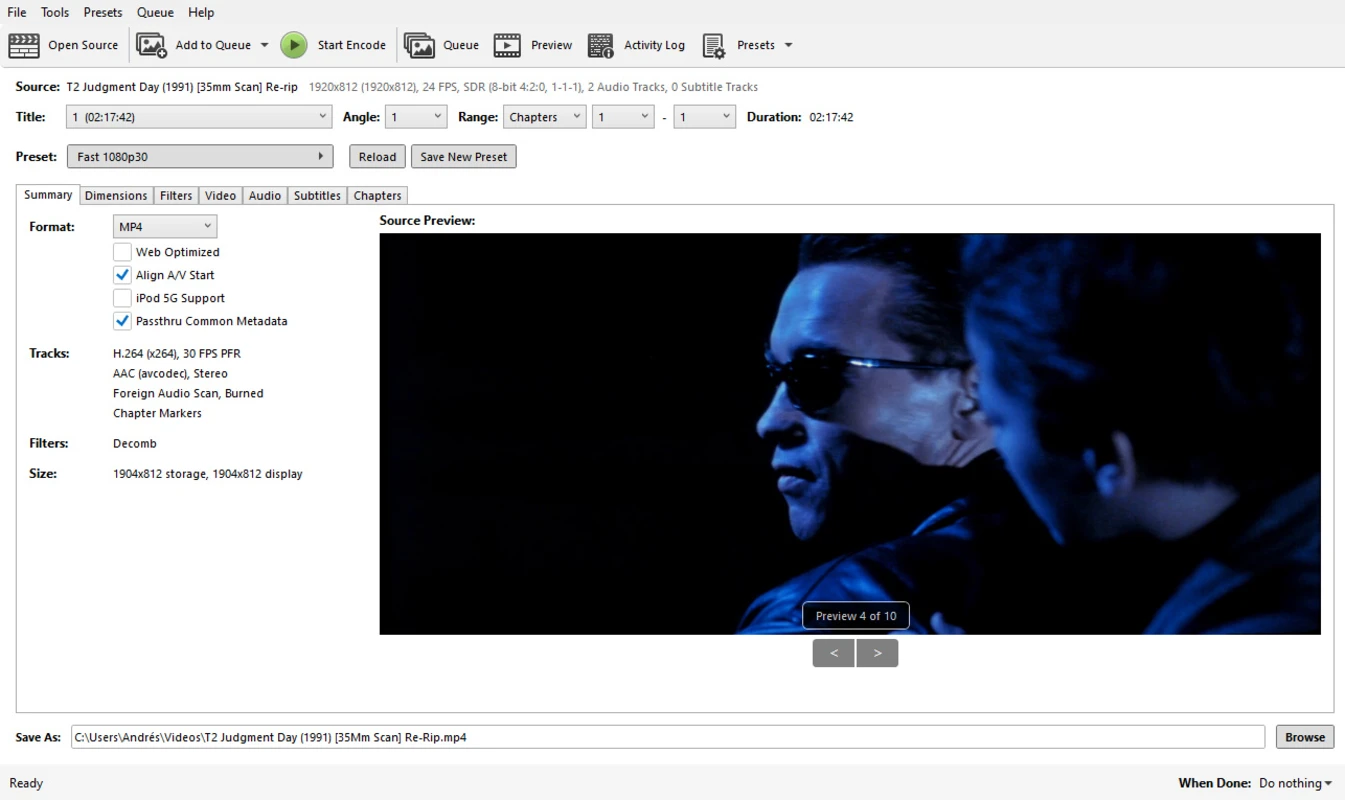
Task: Click the Save New Preset button
Action: click(x=463, y=157)
